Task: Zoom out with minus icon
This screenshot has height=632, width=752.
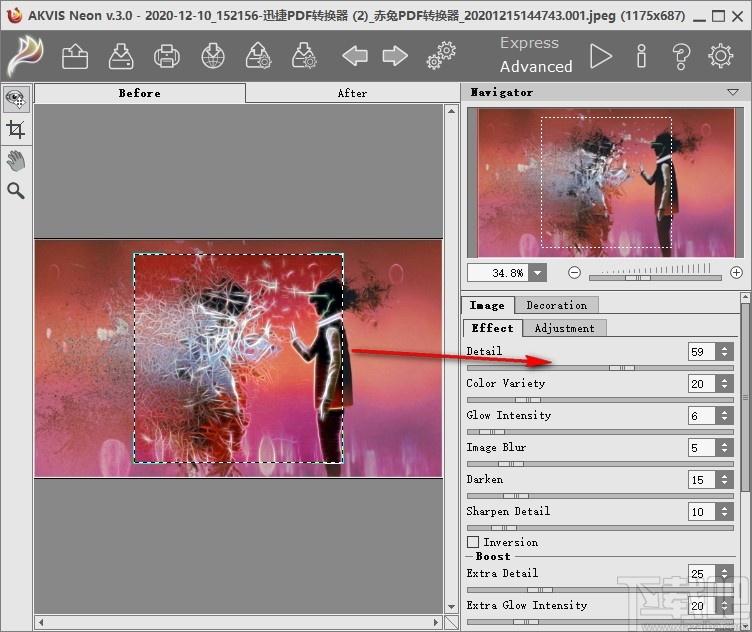Action: click(574, 273)
